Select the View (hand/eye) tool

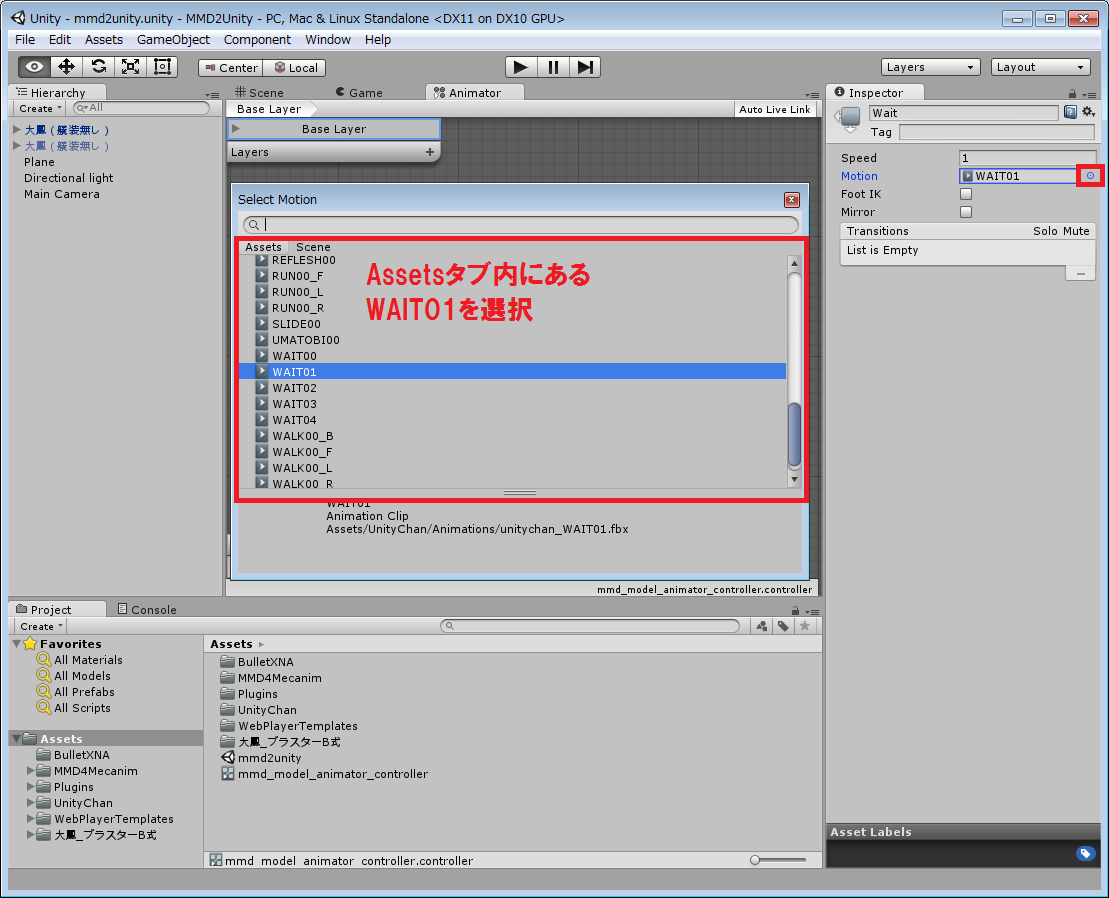point(34,67)
